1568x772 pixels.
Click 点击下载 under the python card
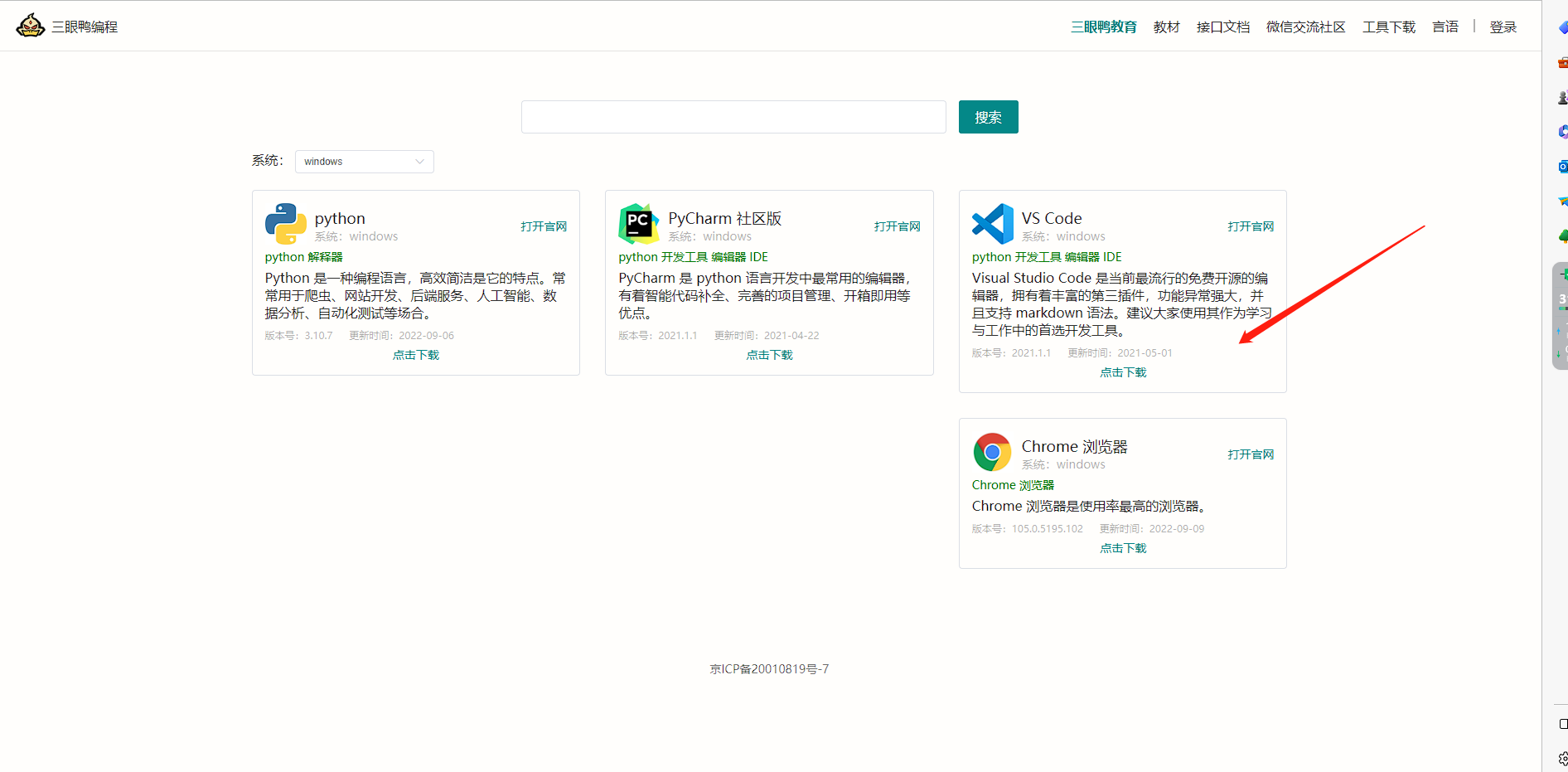pyautogui.click(x=416, y=355)
